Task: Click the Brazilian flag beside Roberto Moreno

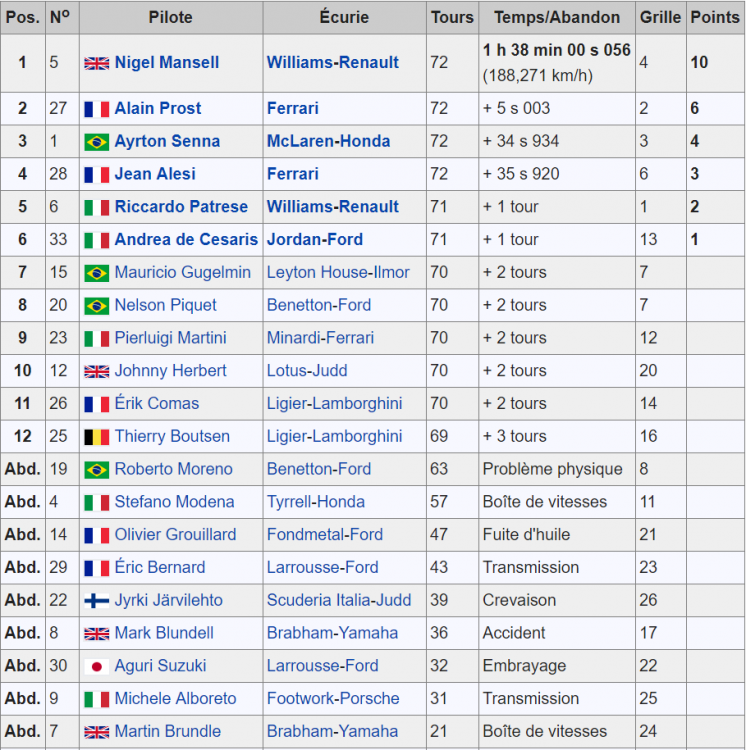Action: coord(97,470)
